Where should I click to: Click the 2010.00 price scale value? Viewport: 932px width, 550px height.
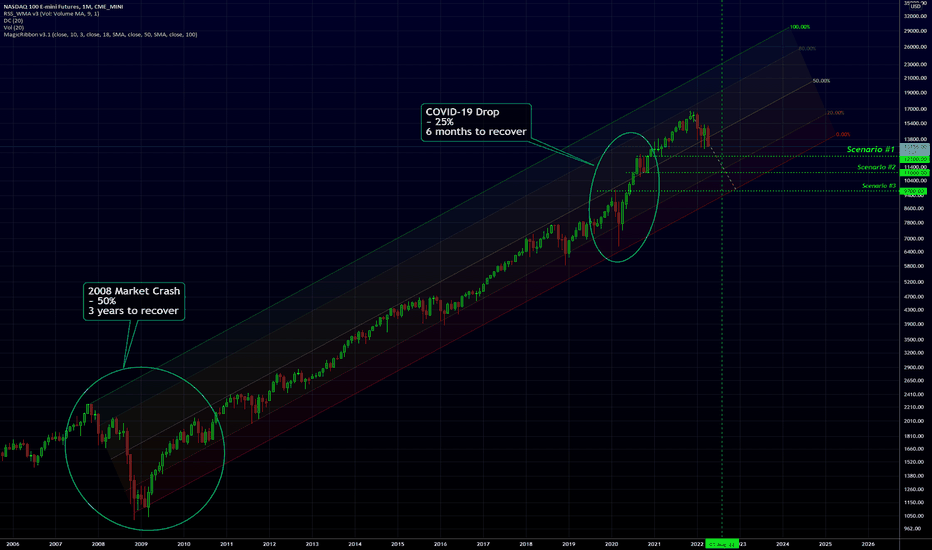914,421
